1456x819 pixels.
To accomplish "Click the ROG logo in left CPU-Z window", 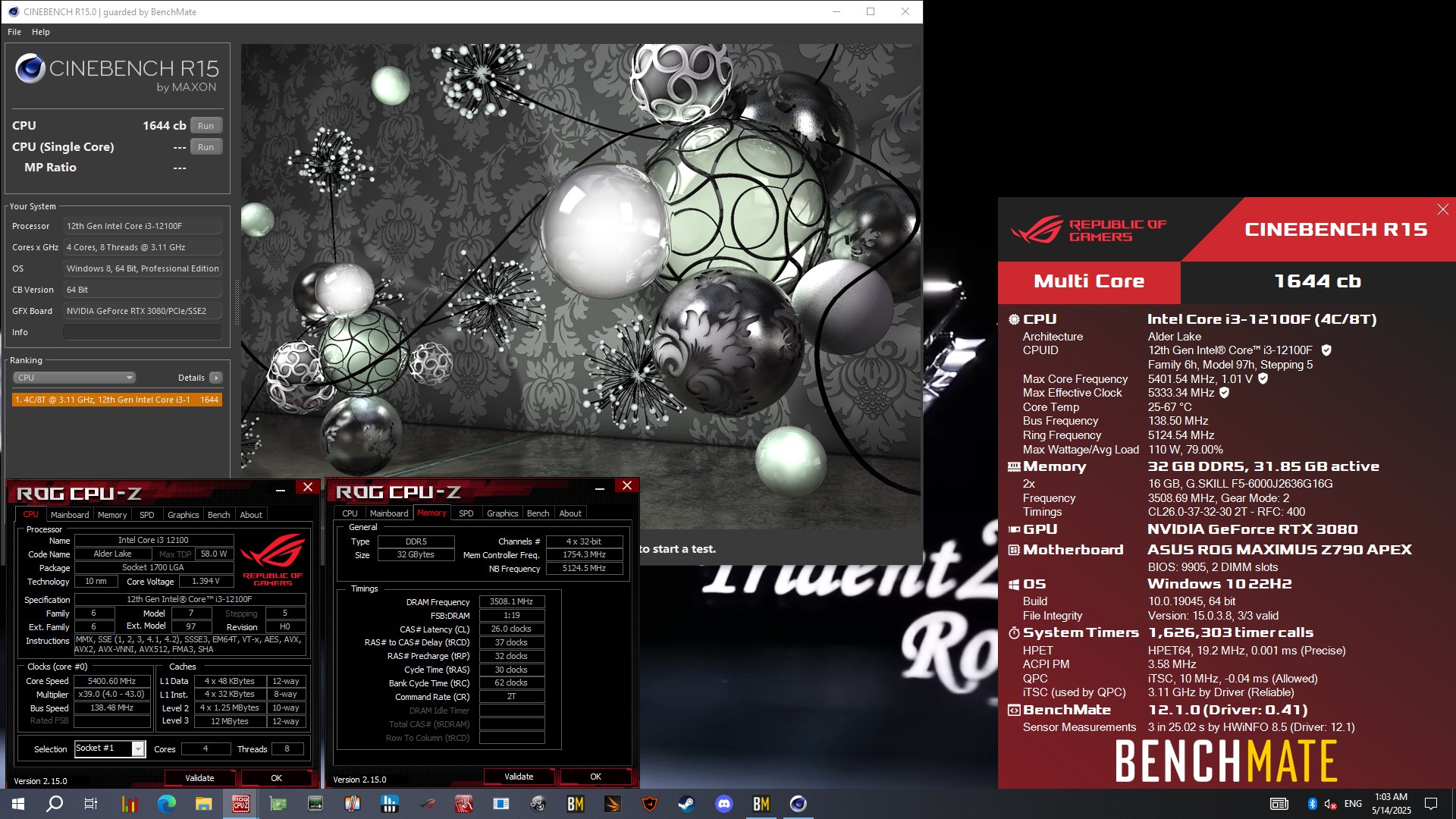I will pyautogui.click(x=273, y=560).
